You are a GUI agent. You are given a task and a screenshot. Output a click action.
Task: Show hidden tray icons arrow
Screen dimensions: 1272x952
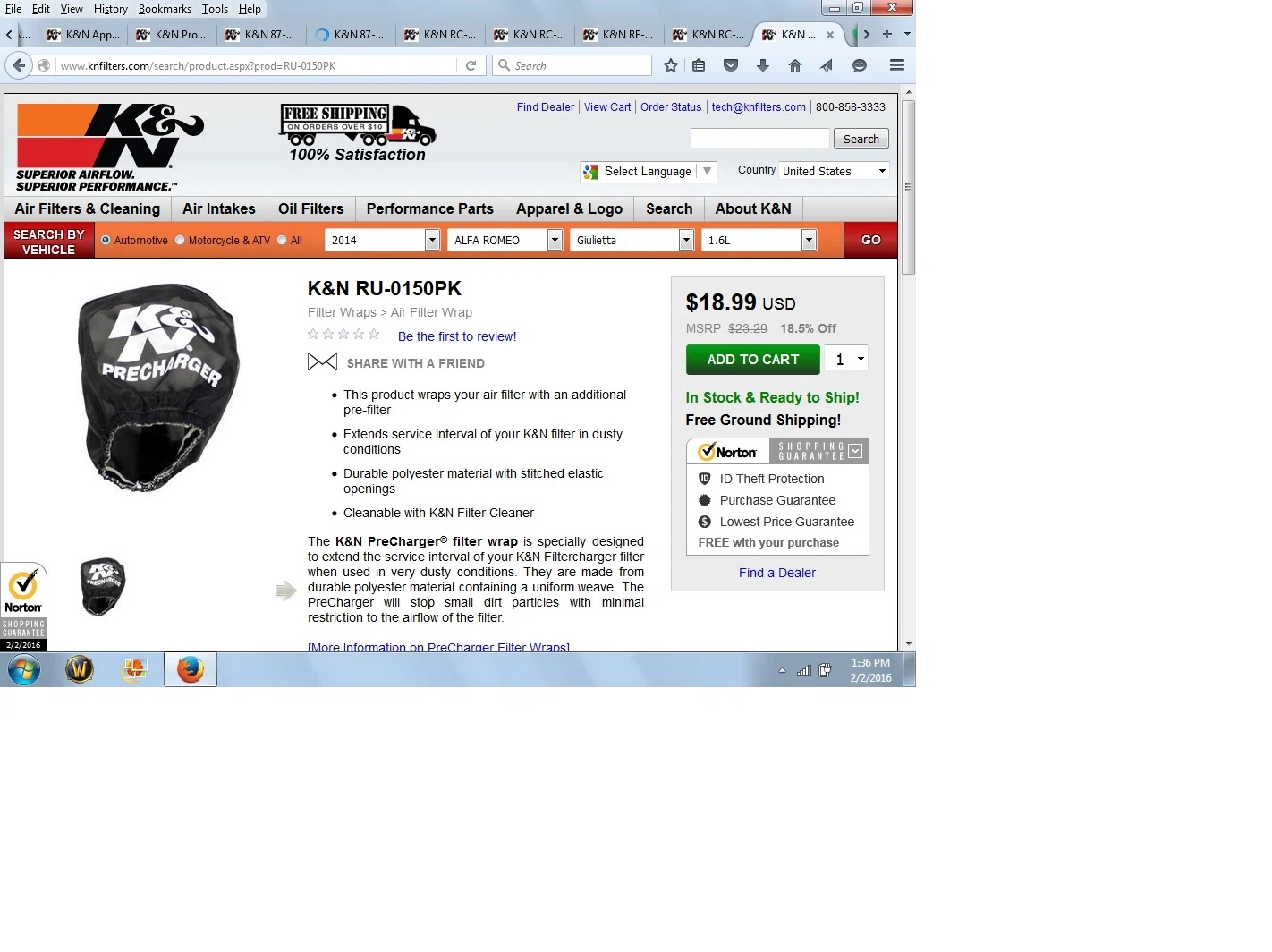point(783,670)
